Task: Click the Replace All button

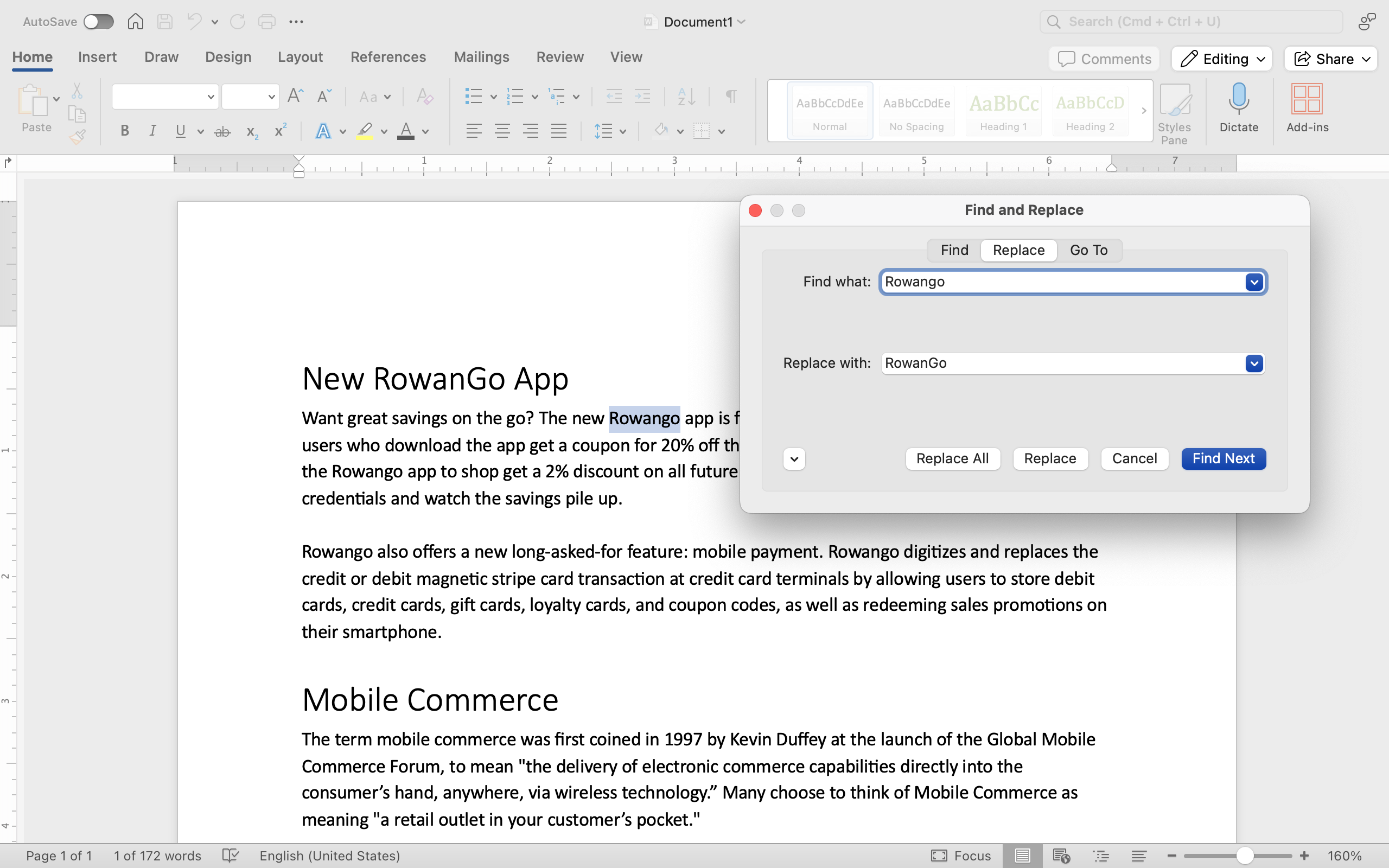Action: 952,459
